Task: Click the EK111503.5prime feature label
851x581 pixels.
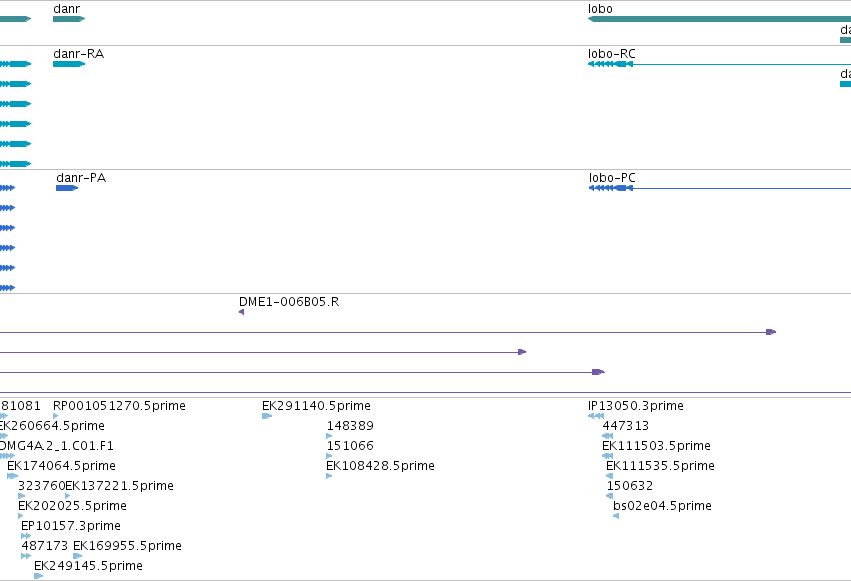Action: pyautogui.click(x=656, y=446)
